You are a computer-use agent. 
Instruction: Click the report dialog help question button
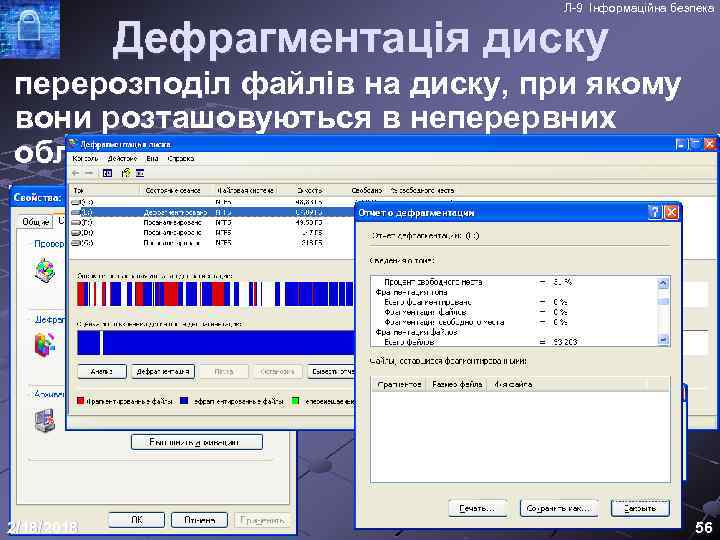click(655, 213)
